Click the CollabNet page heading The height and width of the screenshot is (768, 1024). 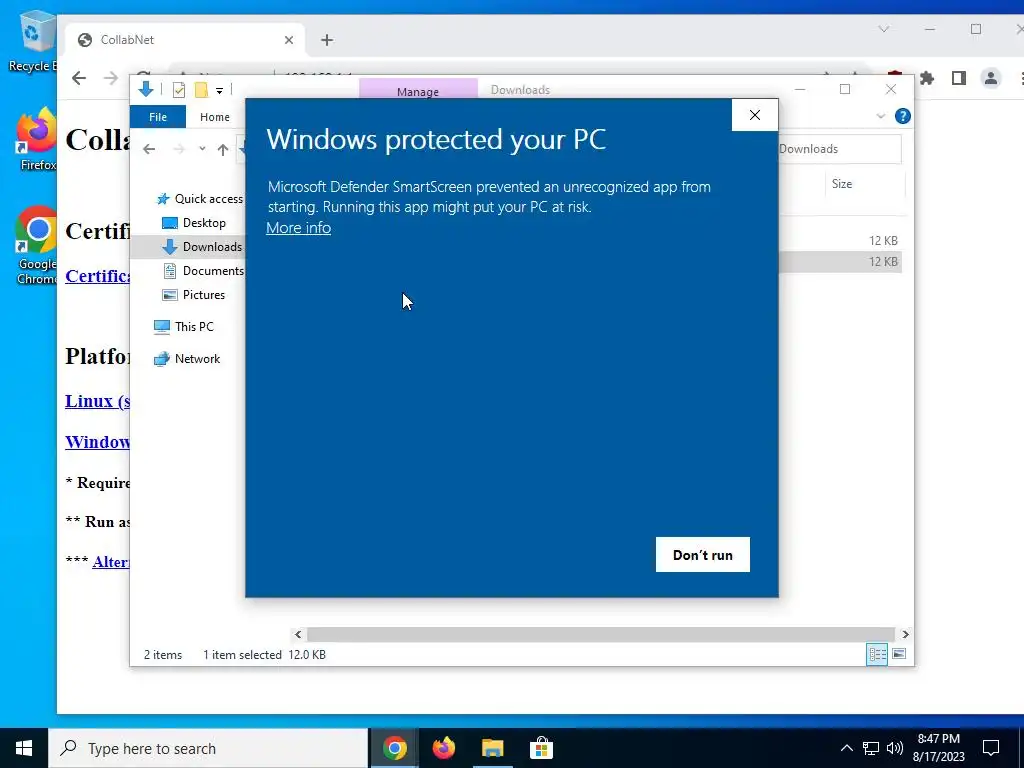pos(98,139)
